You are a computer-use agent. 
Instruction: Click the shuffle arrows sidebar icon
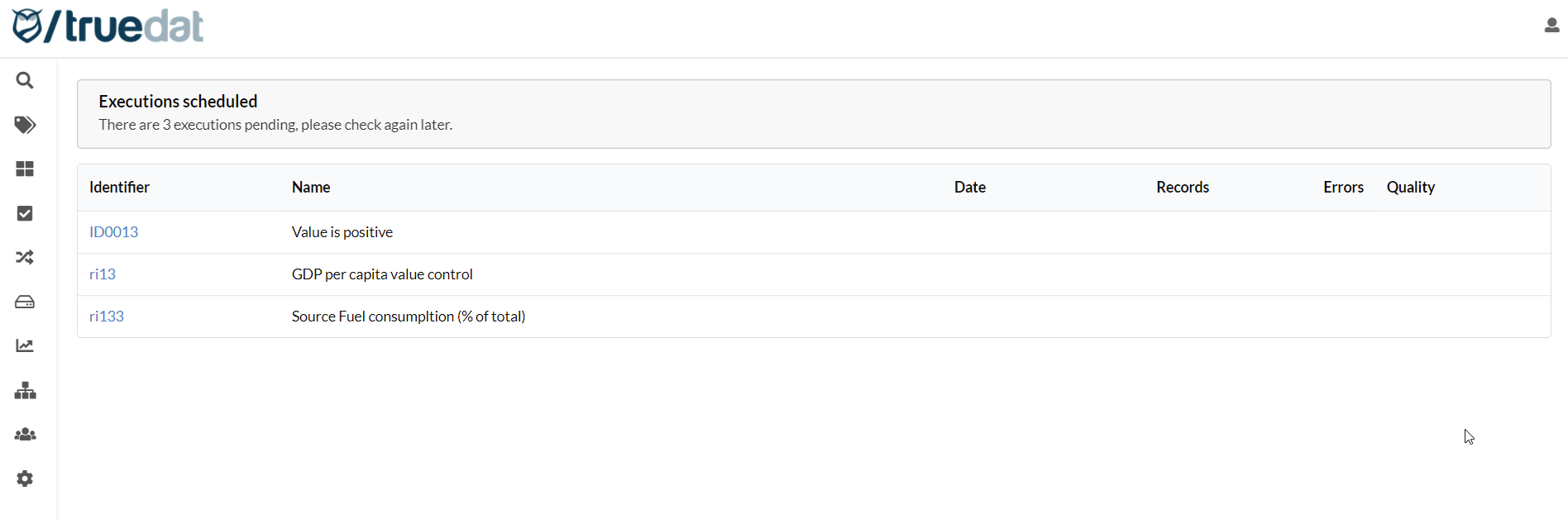25,258
